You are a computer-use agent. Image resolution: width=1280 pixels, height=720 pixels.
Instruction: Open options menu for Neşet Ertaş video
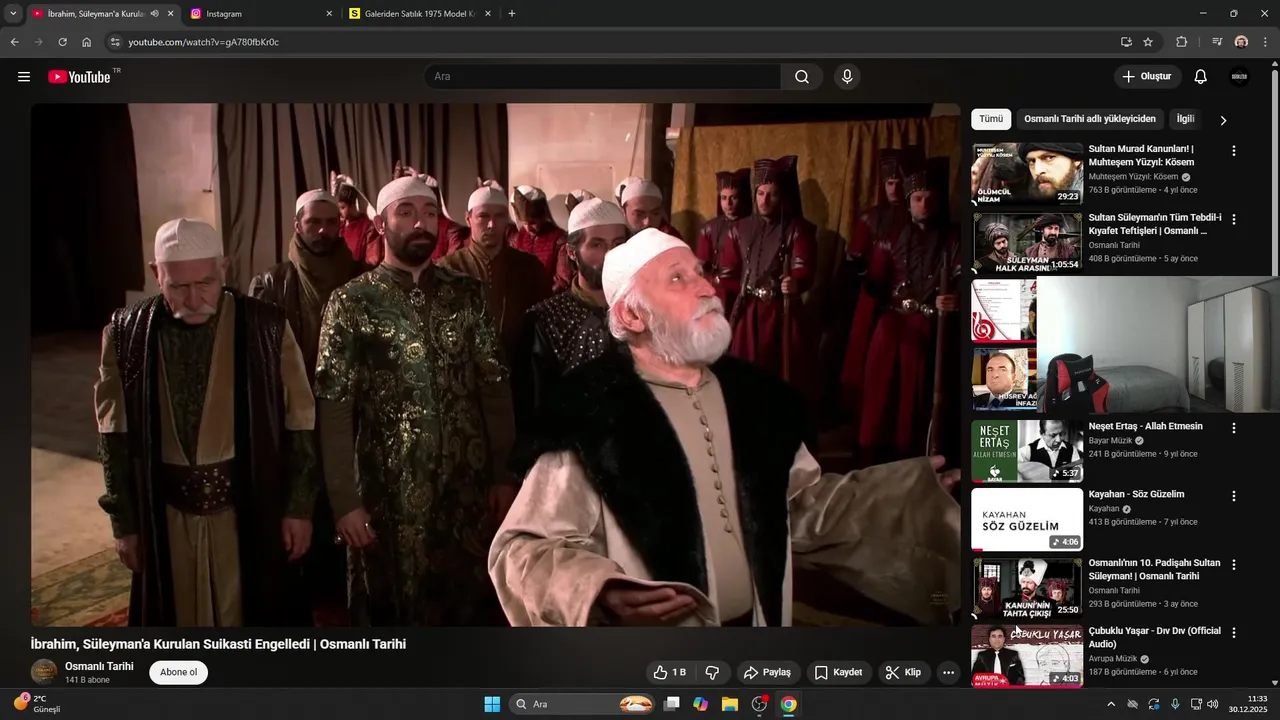[1233, 428]
